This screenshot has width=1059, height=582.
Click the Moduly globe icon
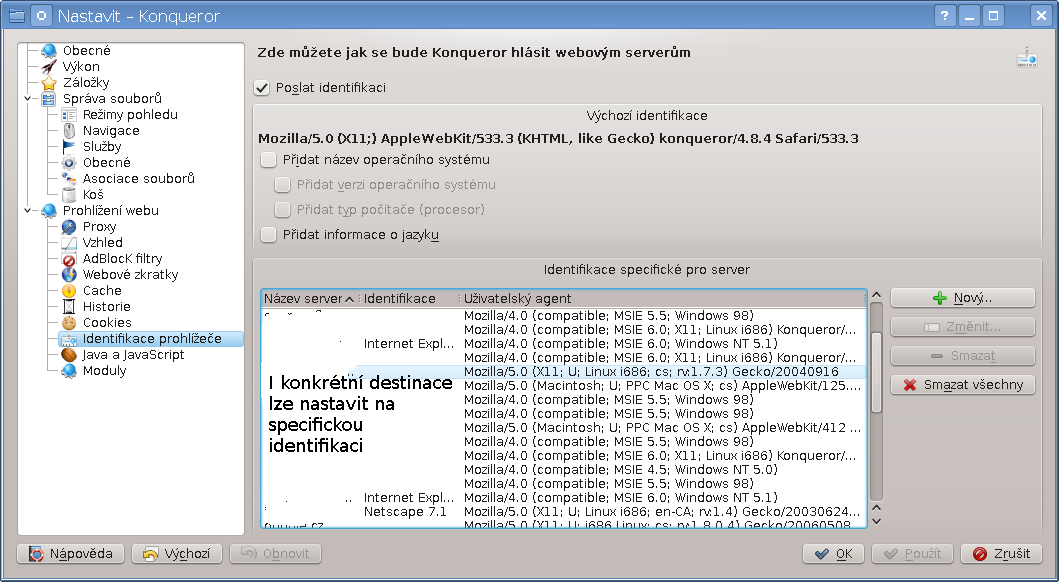coord(69,371)
